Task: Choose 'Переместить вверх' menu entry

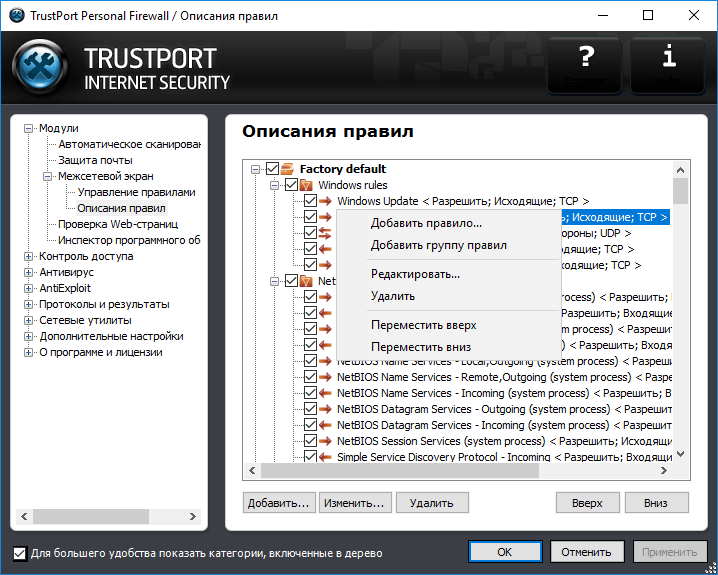Action: tap(449, 325)
